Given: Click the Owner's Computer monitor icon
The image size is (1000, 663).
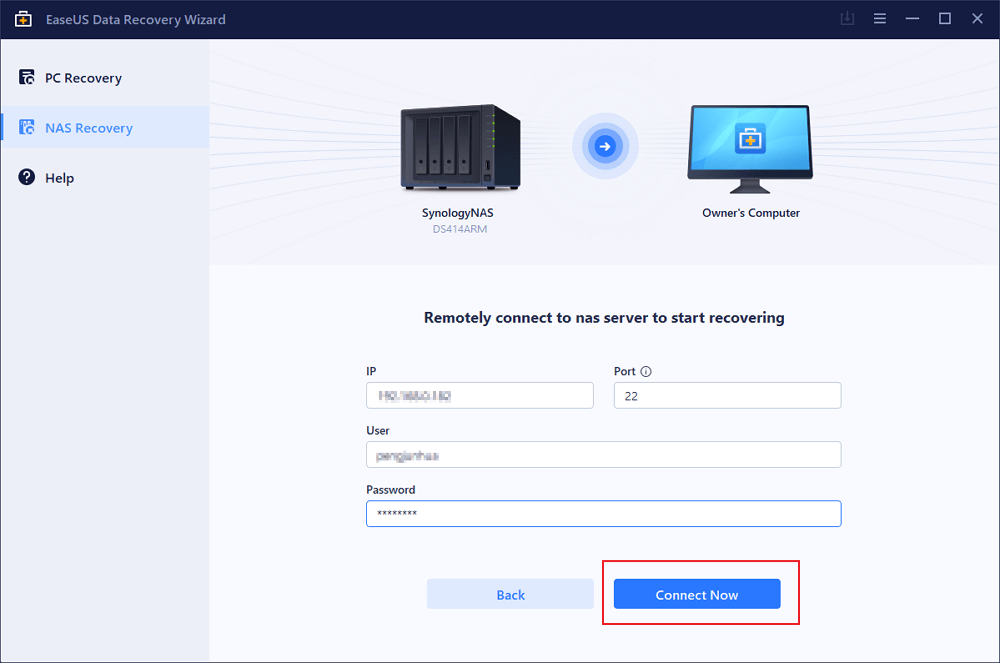Looking at the screenshot, I should point(750,146).
